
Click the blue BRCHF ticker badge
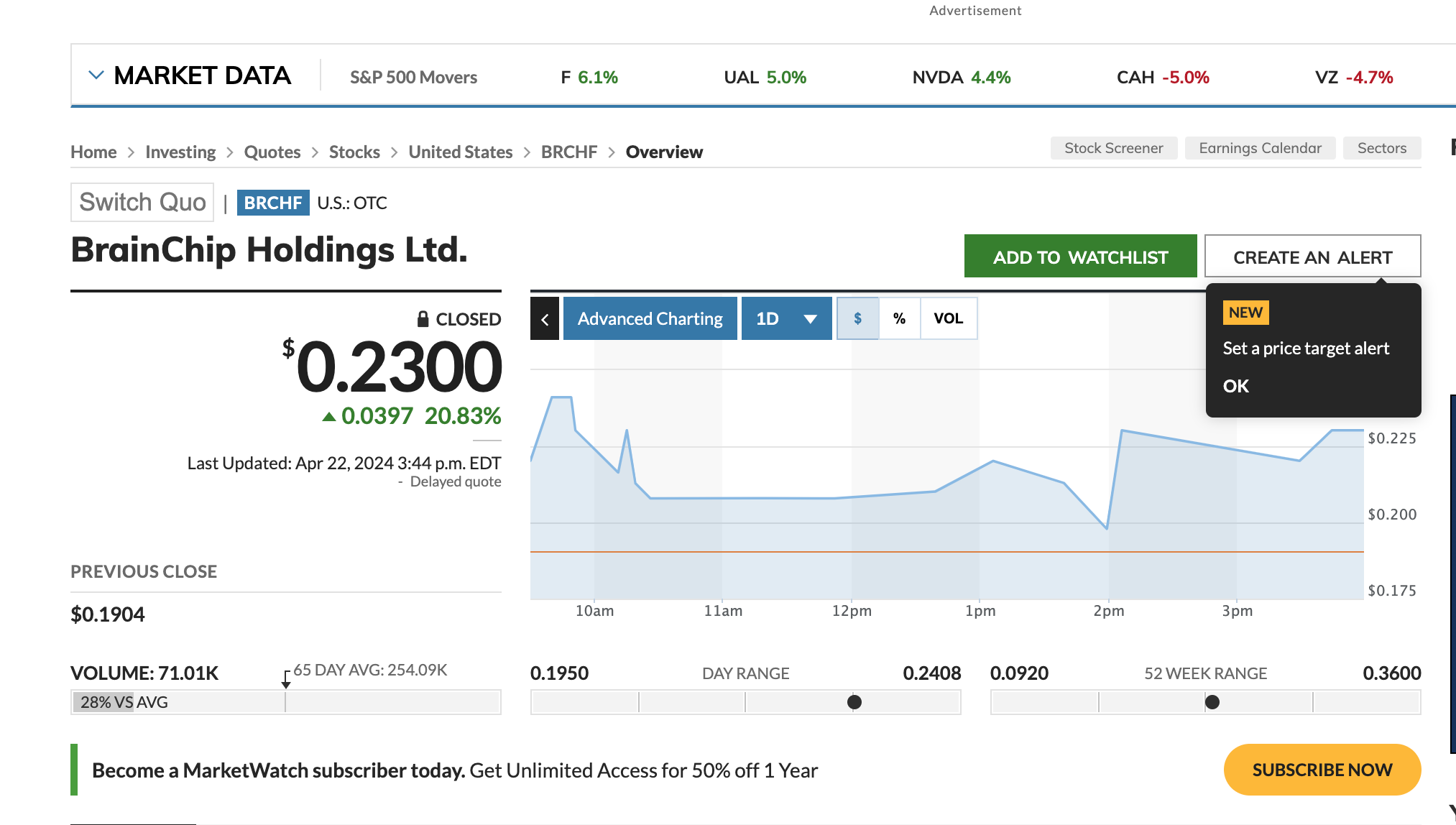tap(273, 203)
